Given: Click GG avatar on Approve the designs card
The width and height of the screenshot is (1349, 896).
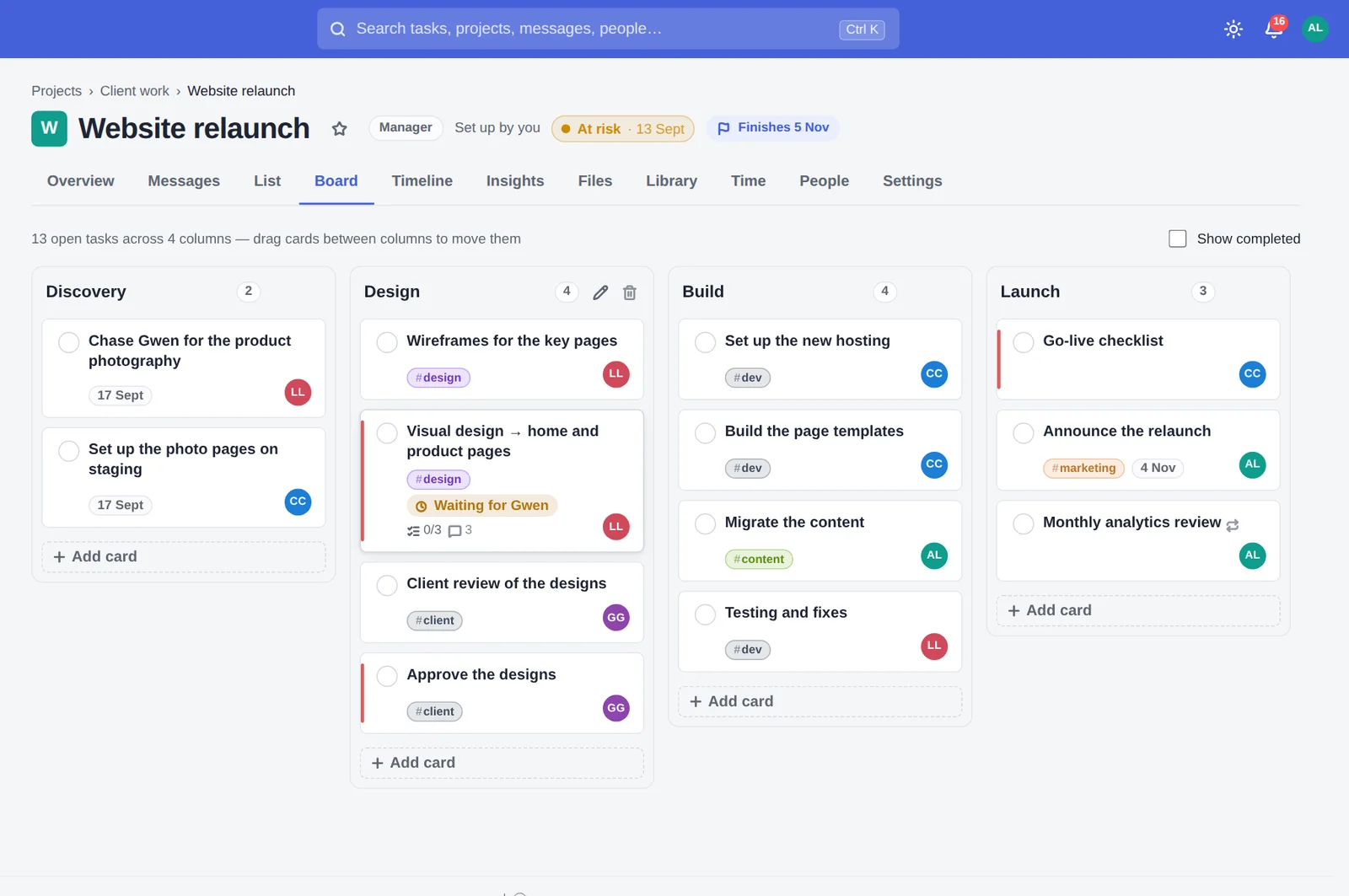Looking at the screenshot, I should coord(616,708).
